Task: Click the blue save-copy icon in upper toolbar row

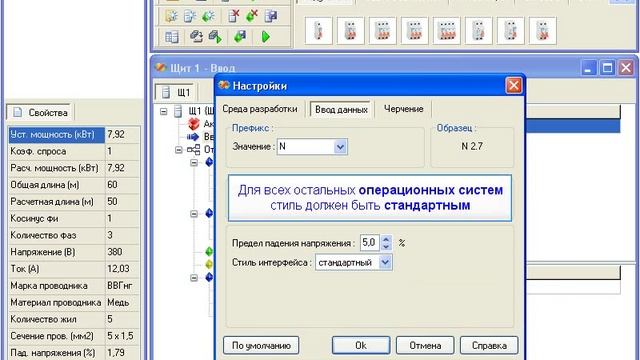Action: pos(271,16)
